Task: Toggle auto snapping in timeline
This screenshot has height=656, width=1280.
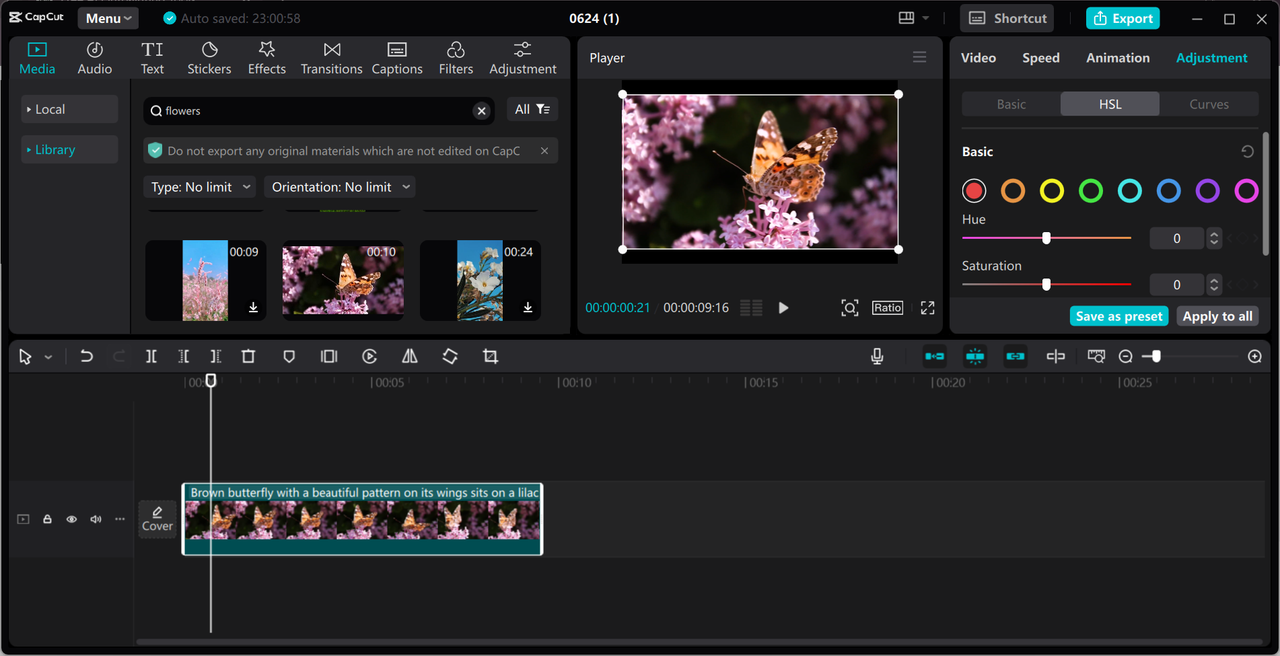Action: (x=975, y=356)
